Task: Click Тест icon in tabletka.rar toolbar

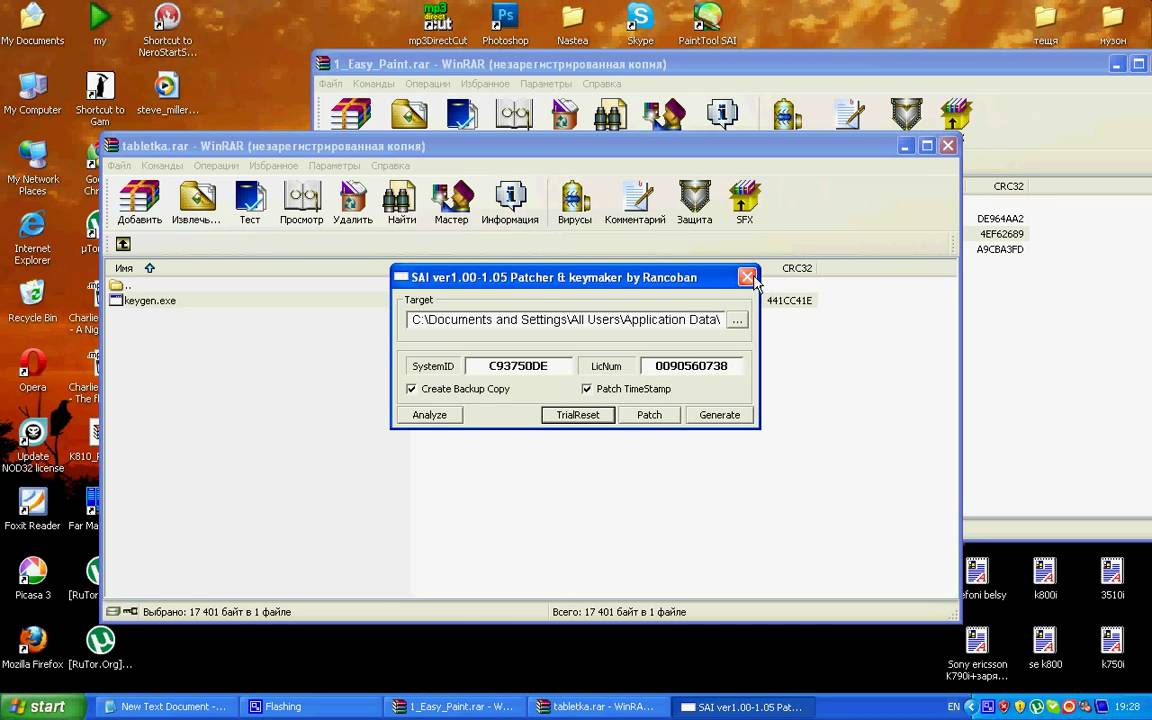Action: tap(250, 202)
